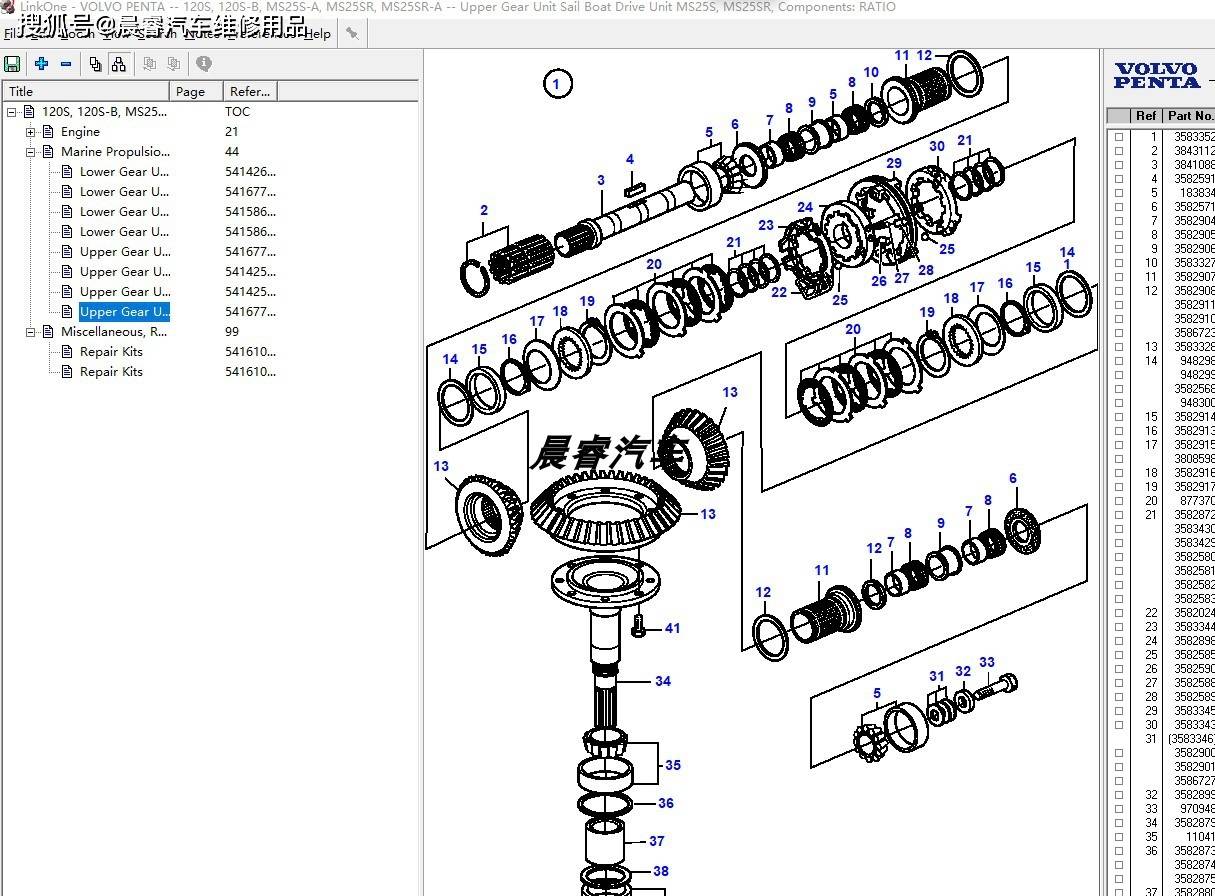Click the info icon in the toolbar
Screen dimensions: 1215x896
point(204,64)
